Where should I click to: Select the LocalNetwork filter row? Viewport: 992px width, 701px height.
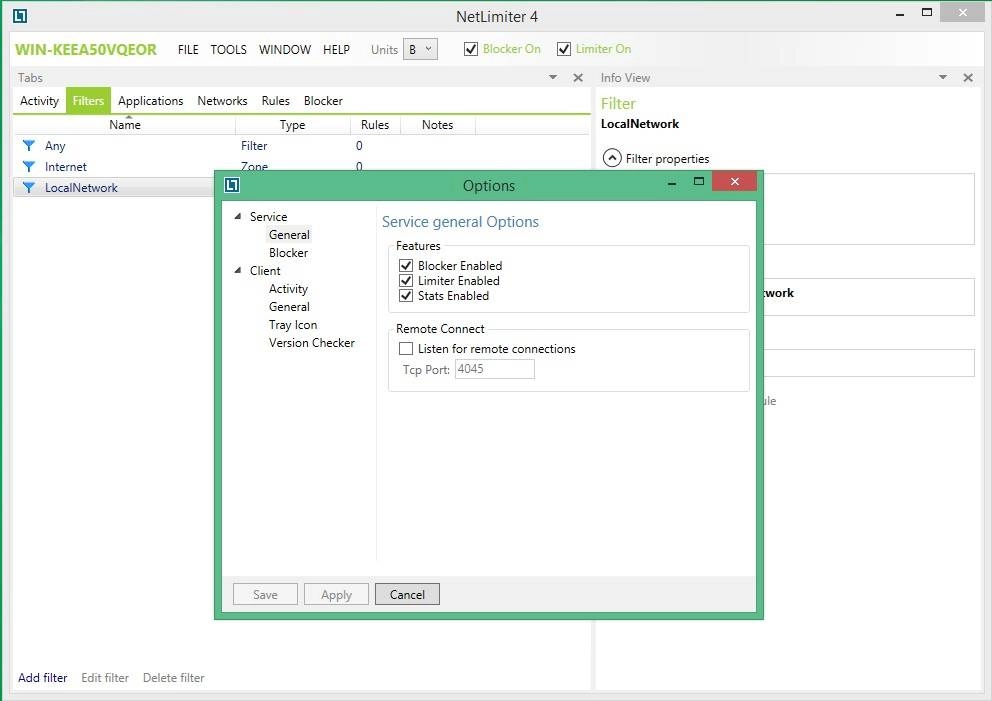tap(114, 187)
